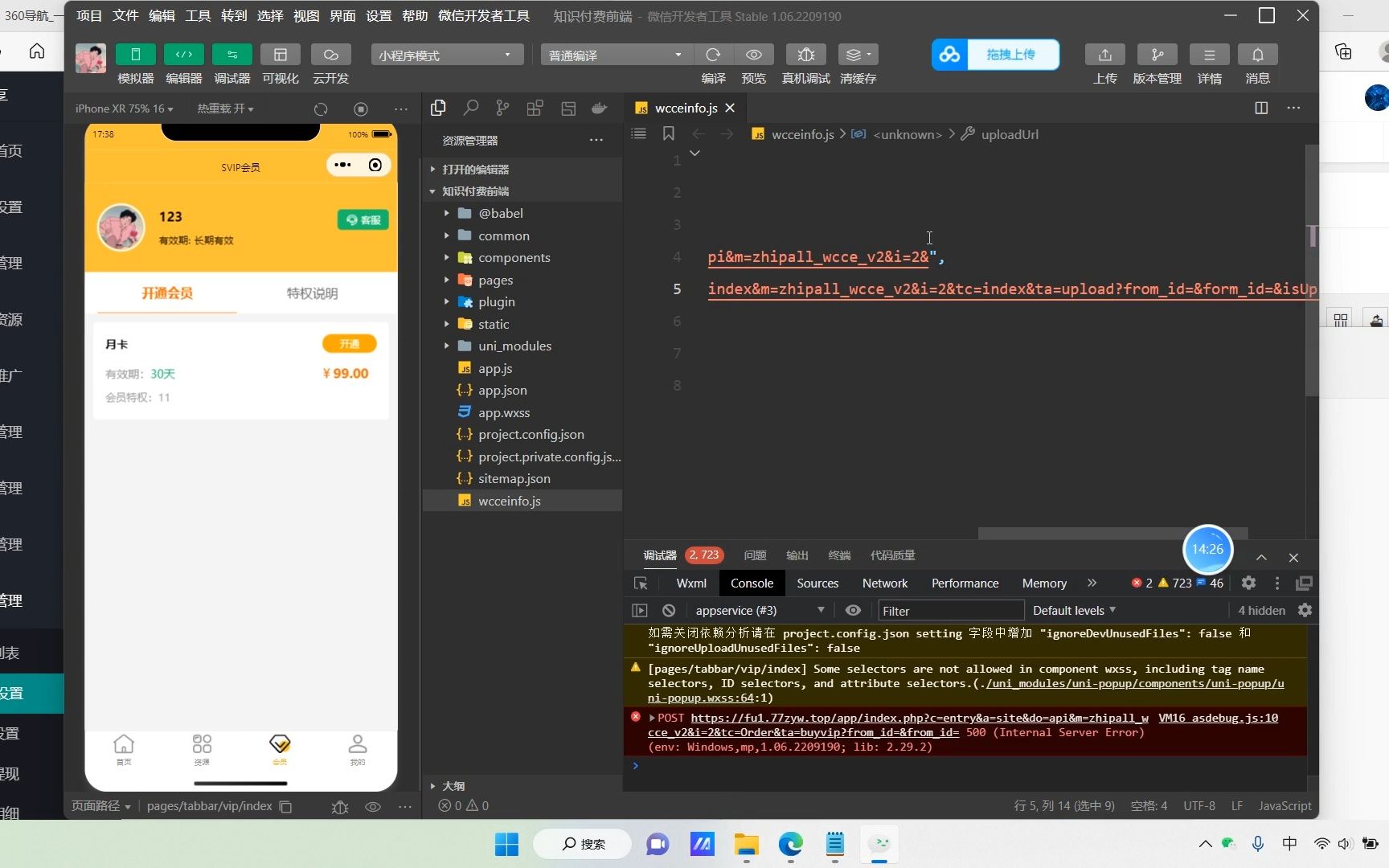Start real device debugging (真机调试)

[x=805, y=55]
